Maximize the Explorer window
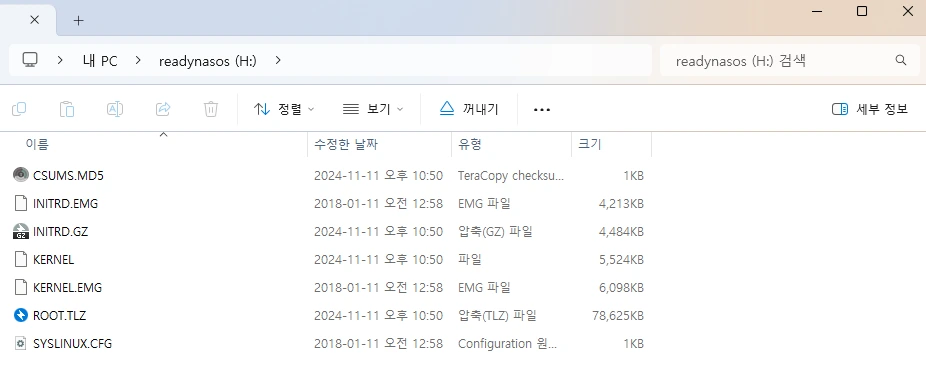This screenshot has width=926, height=369. coord(862,11)
